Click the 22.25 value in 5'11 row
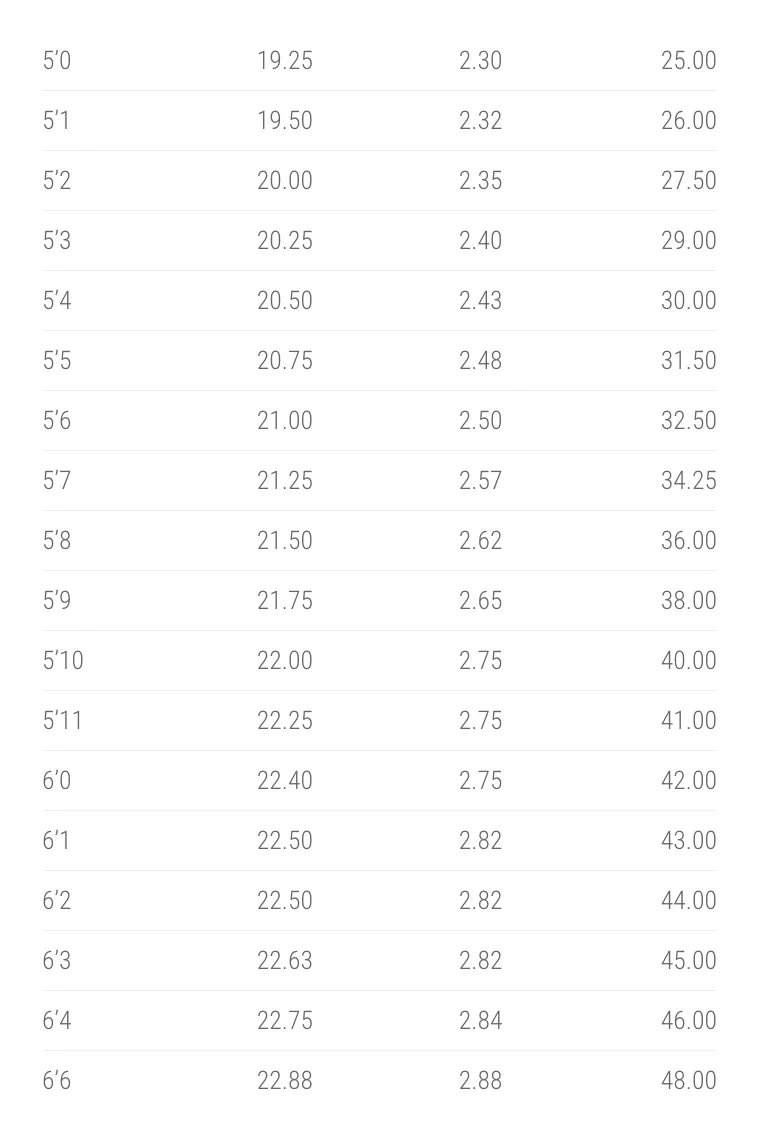760x1140 pixels. [284, 720]
